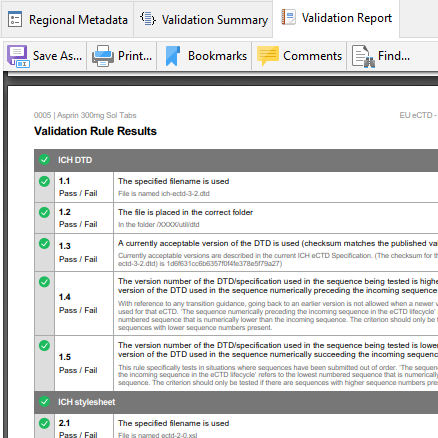Show the Comments panel
Screen dimensions: 438x438
299,56
